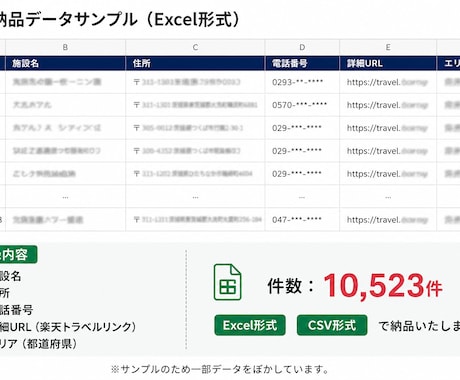The height and width of the screenshot is (380, 460).
Task: Open the travel URL in the 047 row
Action: coord(387,220)
